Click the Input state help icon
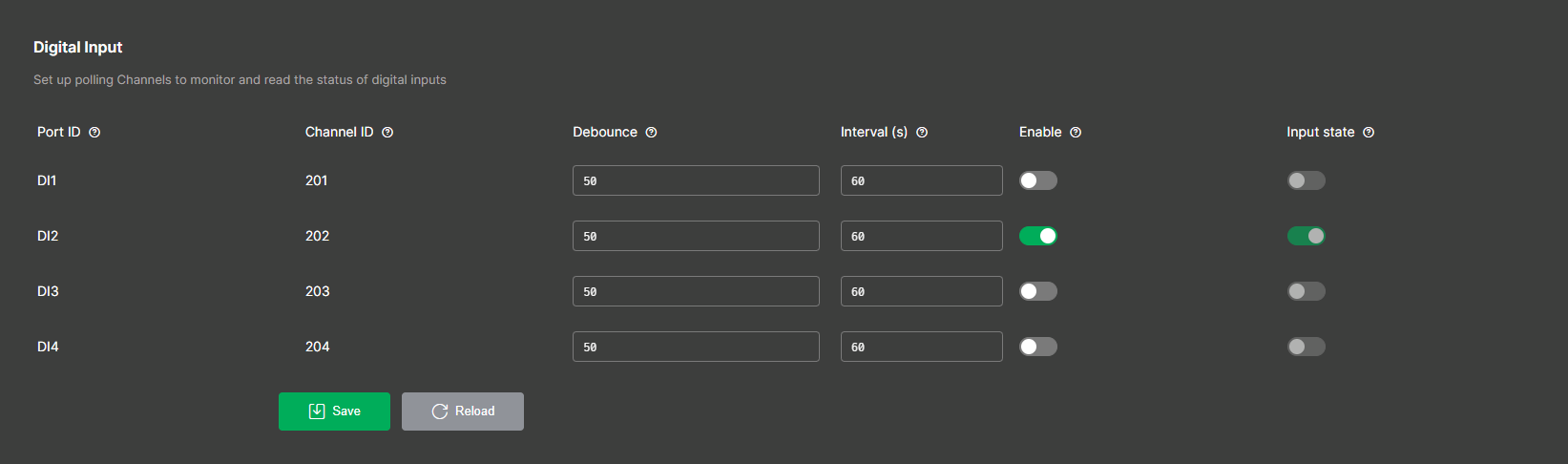 [x=1369, y=133]
